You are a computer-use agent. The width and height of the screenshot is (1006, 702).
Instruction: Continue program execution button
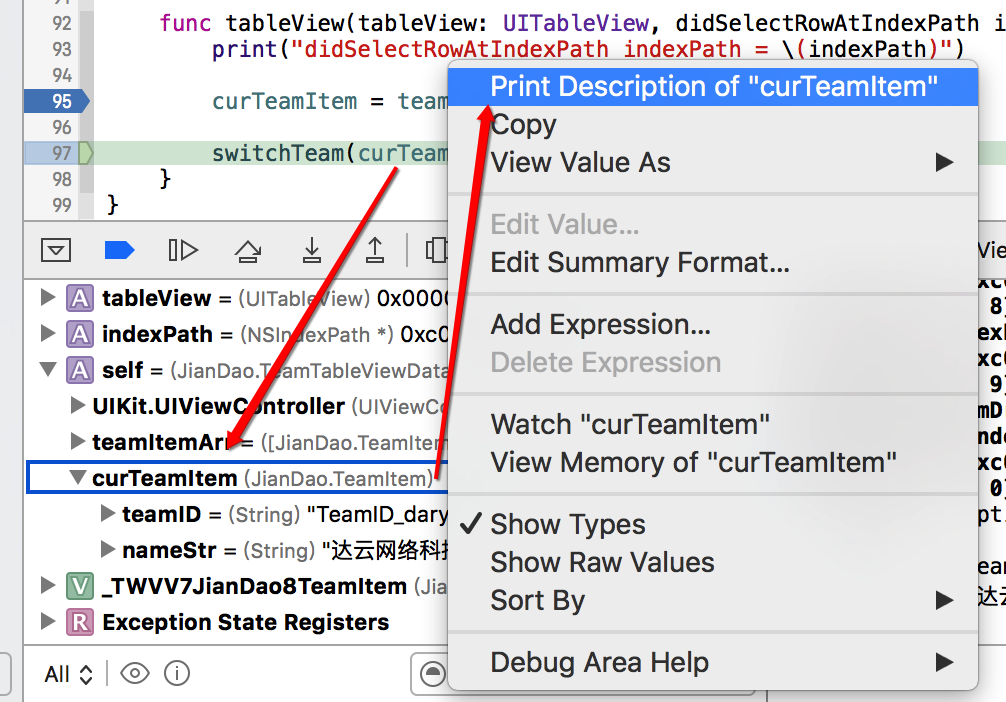pos(183,250)
